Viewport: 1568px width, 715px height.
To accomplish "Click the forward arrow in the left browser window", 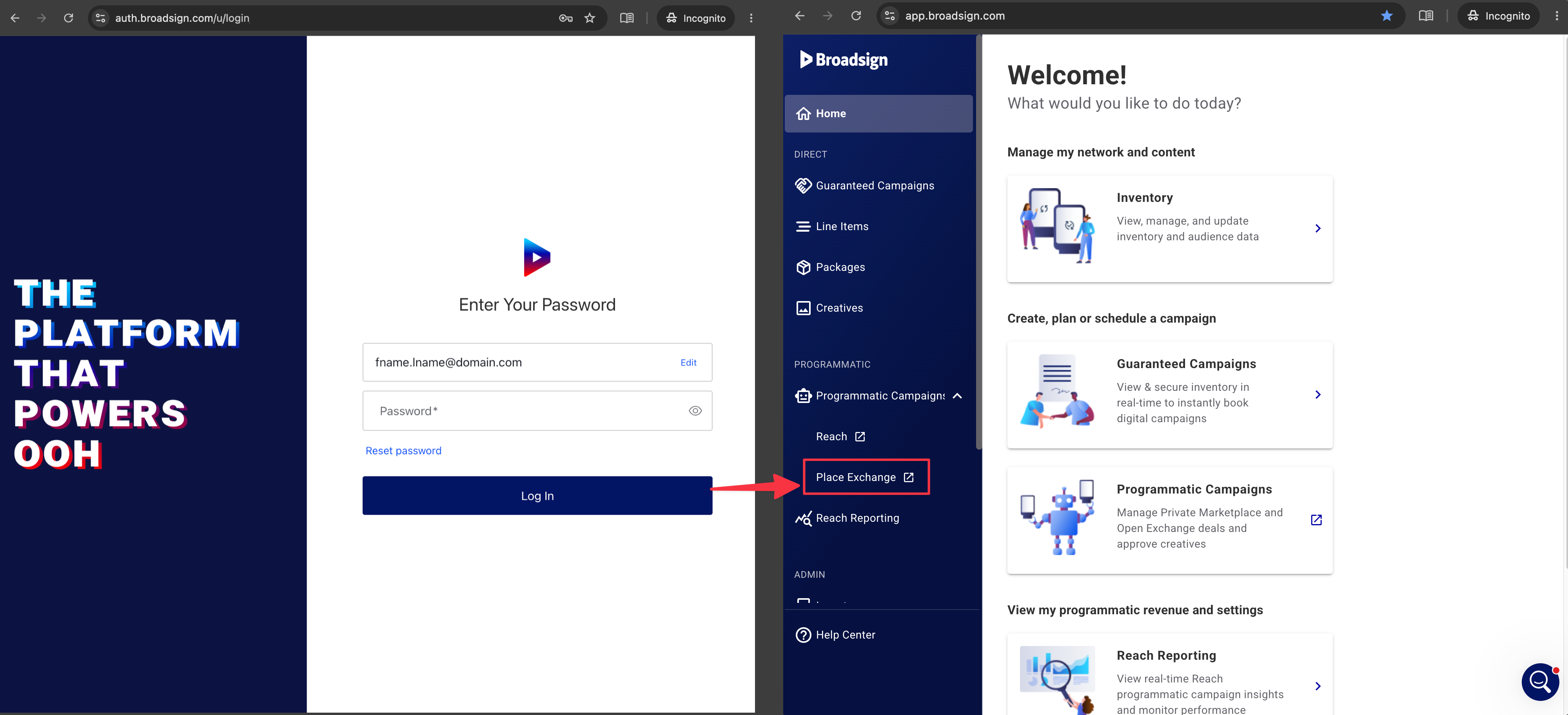I will [x=42, y=18].
